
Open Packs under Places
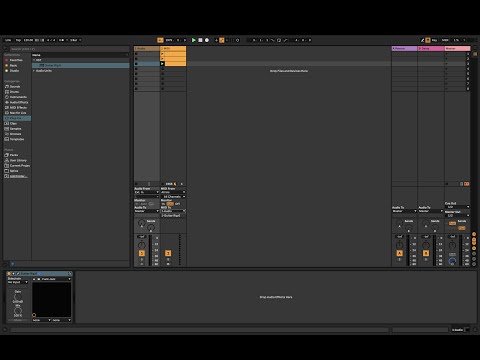click(14, 155)
